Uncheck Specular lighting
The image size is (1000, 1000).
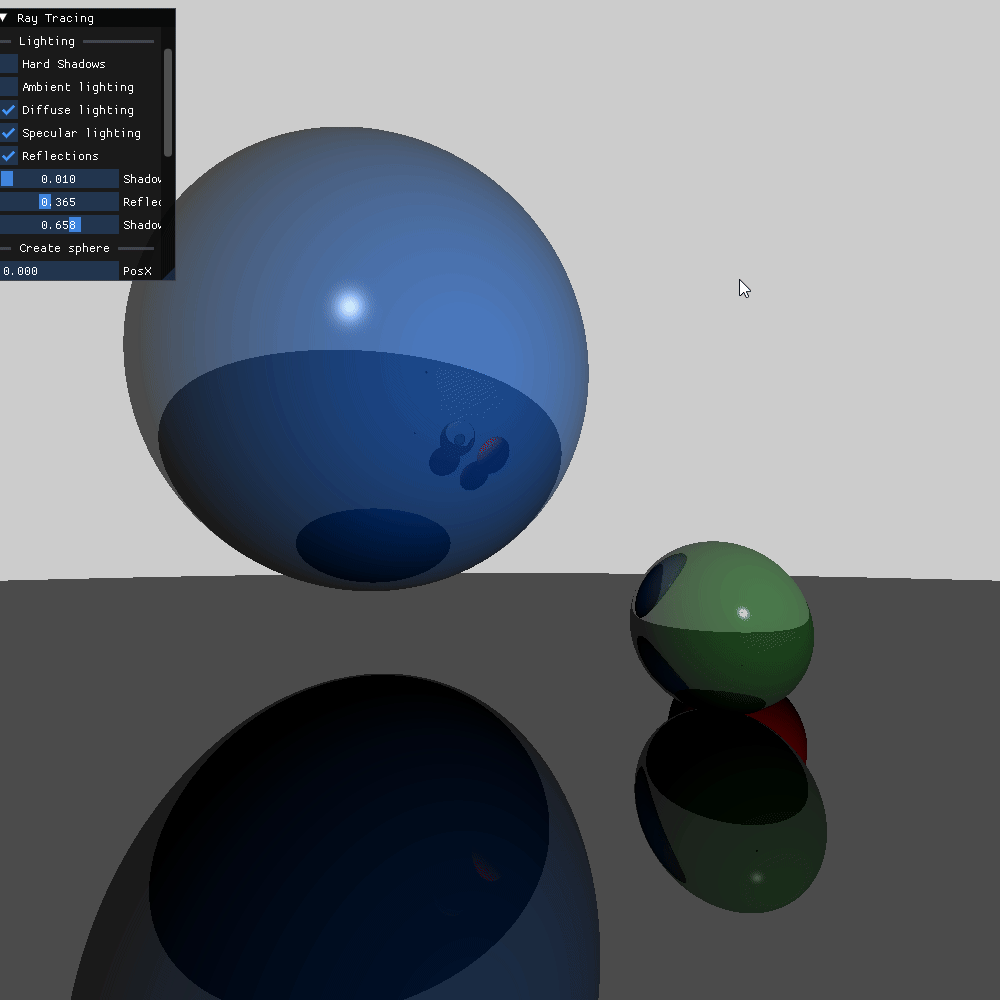tap(9, 133)
